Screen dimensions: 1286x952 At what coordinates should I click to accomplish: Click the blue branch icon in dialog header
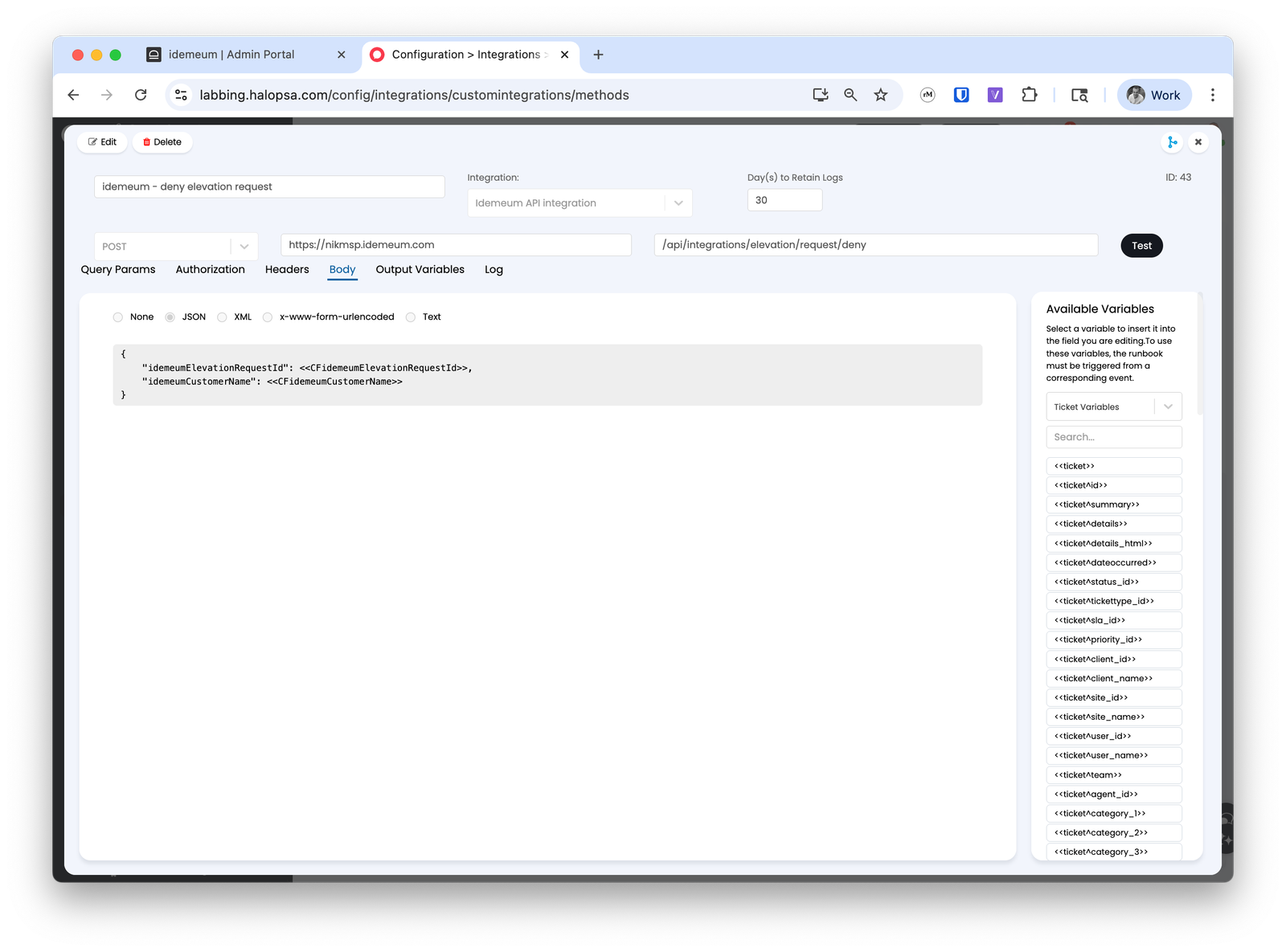click(1172, 142)
